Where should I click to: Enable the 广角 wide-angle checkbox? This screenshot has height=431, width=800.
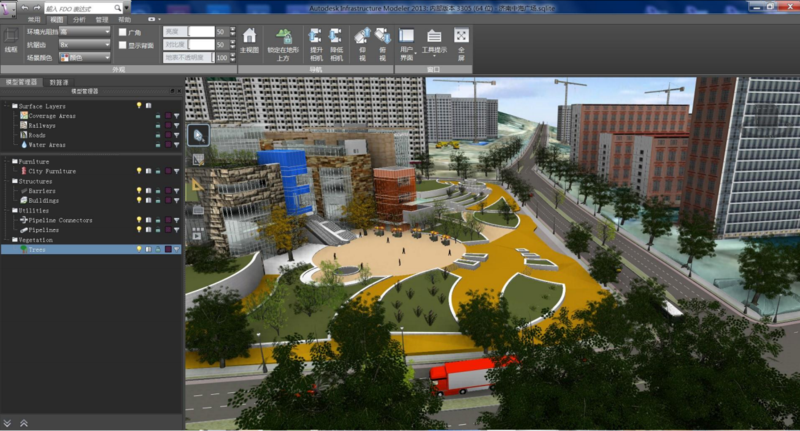point(123,32)
